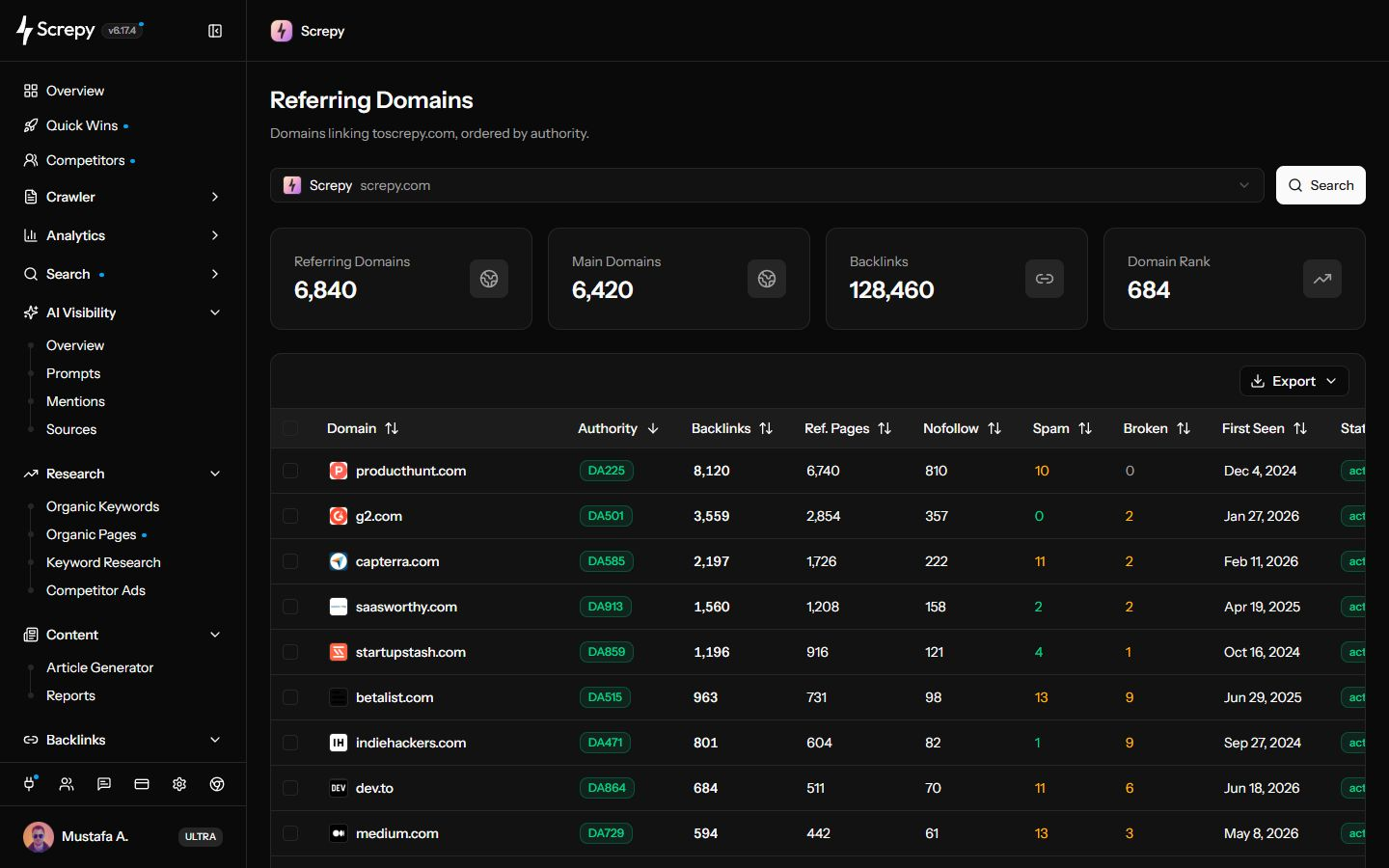The image size is (1389, 868).
Task: Open the Mustafa A. user profile
Action: (123, 836)
